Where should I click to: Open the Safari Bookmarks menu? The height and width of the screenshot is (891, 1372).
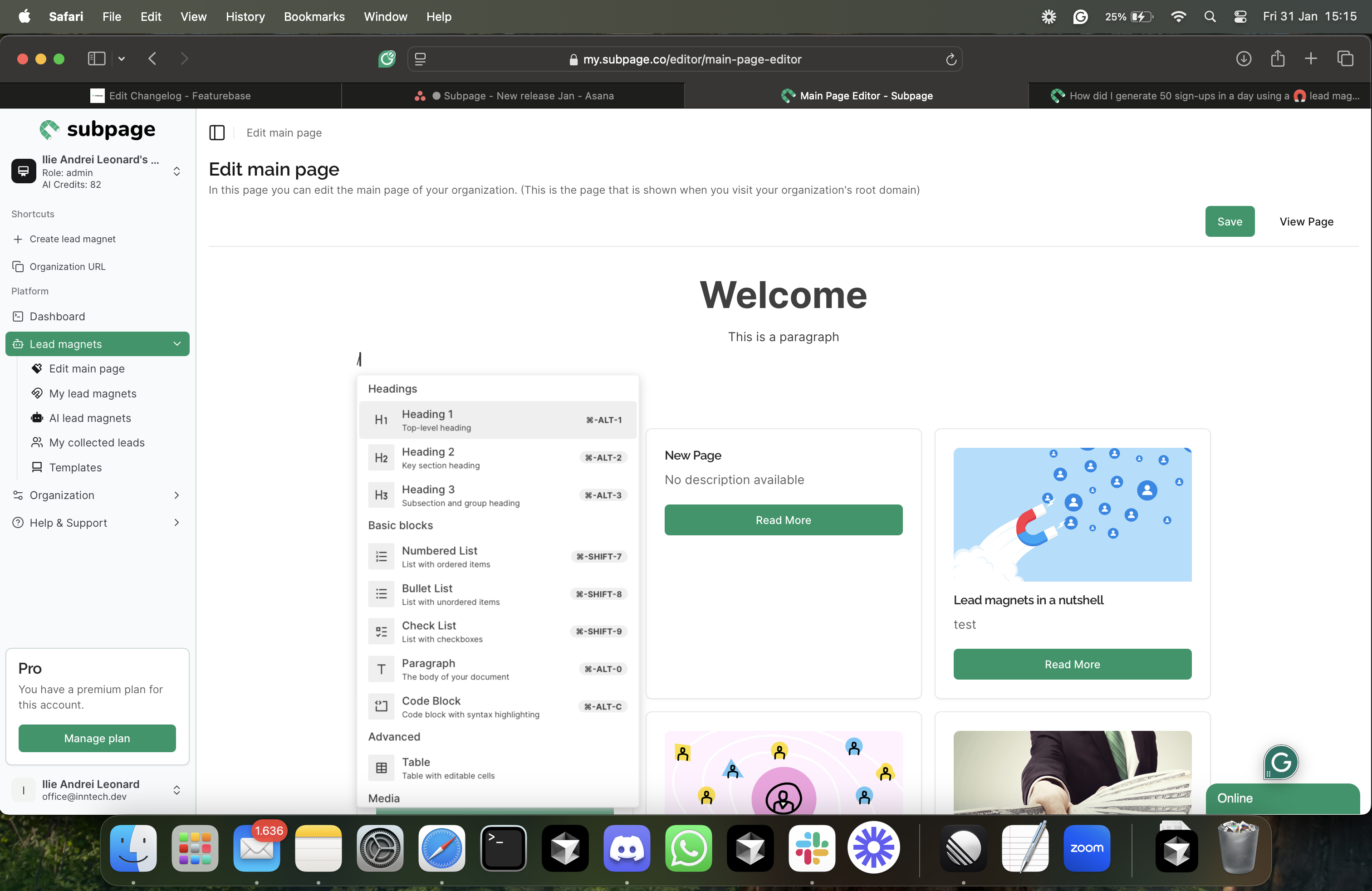[x=314, y=17]
